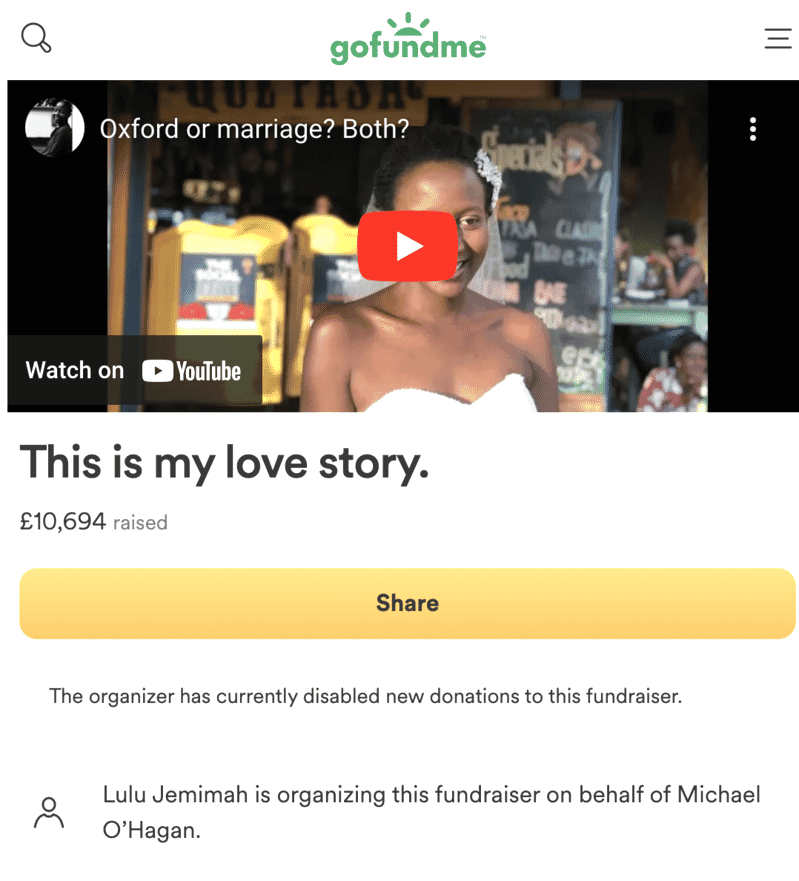Open the search magnifier icon
The height and width of the screenshot is (881, 799).
[x=36, y=38]
